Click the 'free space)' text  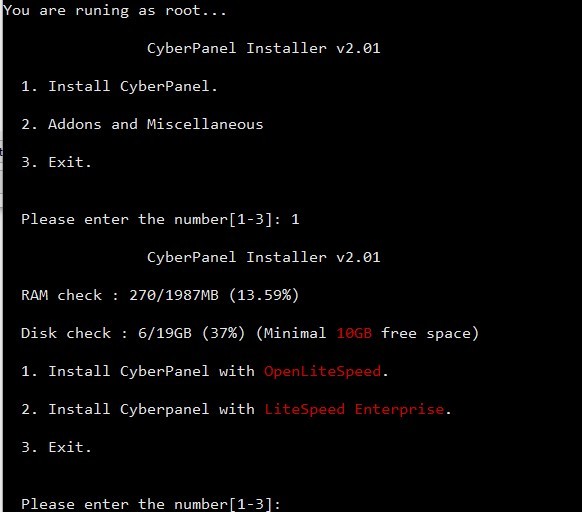[x=430, y=333]
